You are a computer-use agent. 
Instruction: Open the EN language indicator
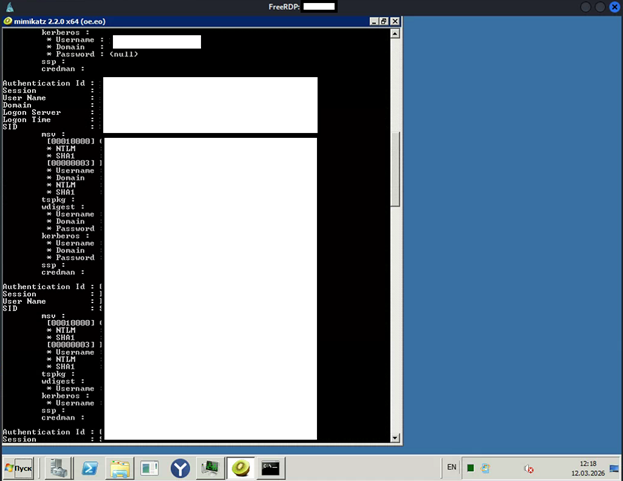[452, 467]
